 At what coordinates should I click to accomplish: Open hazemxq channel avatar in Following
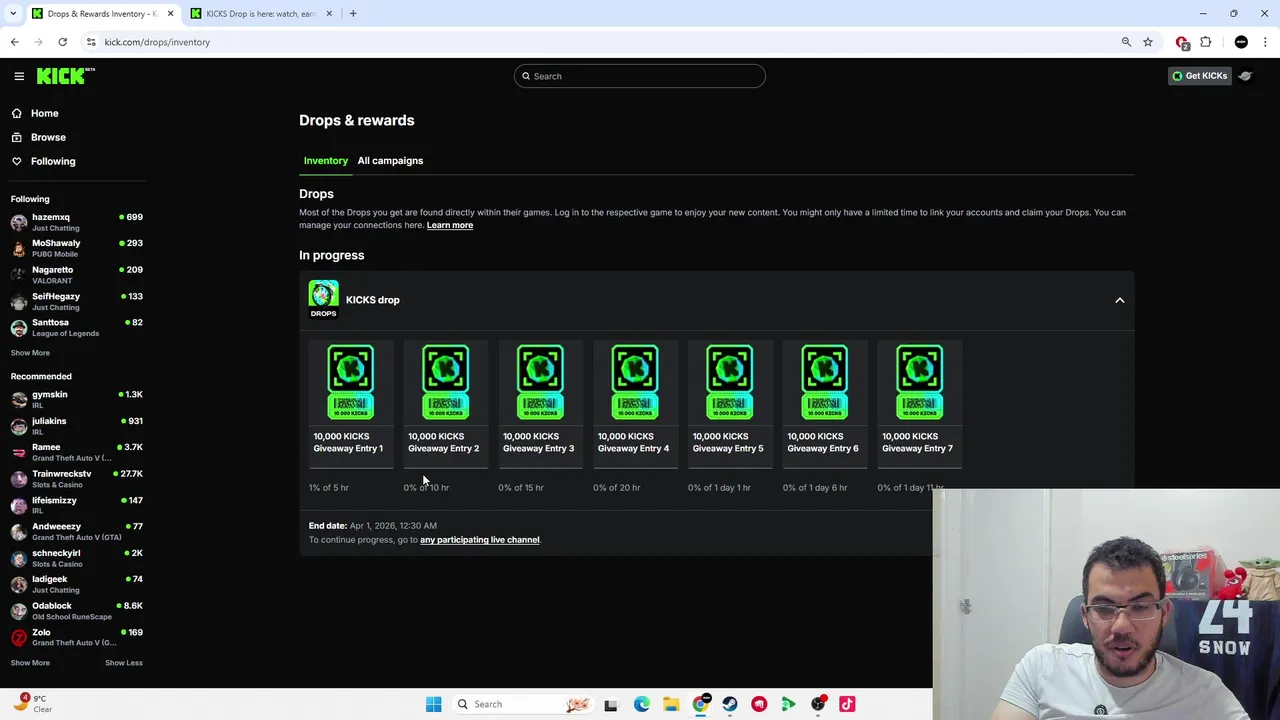click(x=19, y=222)
